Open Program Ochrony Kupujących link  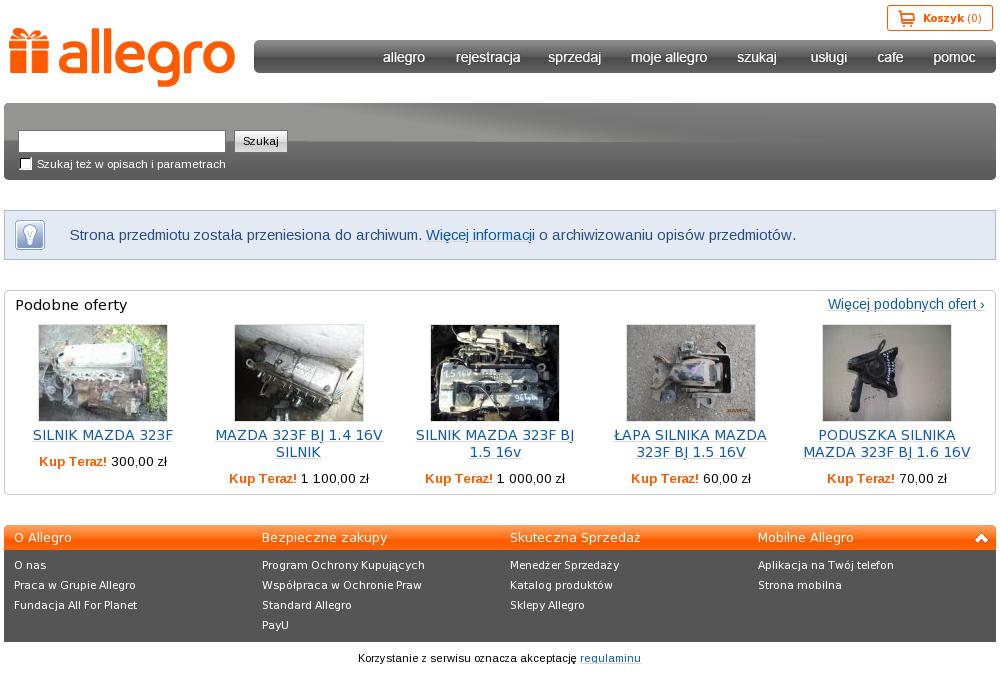(x=343, y=565)
